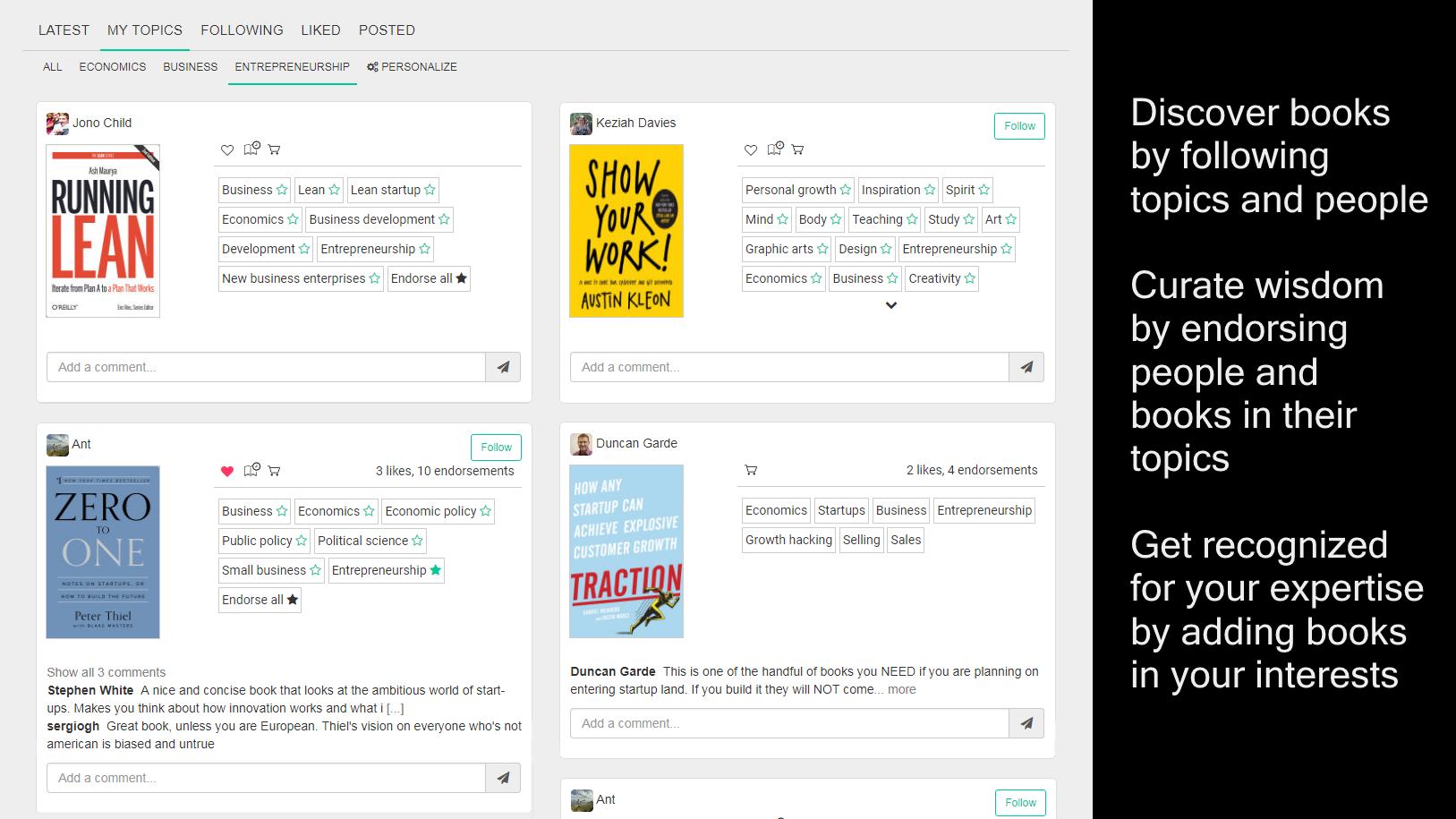Endorse Lean startup tag on Running Lean

(x=430, y=190)
